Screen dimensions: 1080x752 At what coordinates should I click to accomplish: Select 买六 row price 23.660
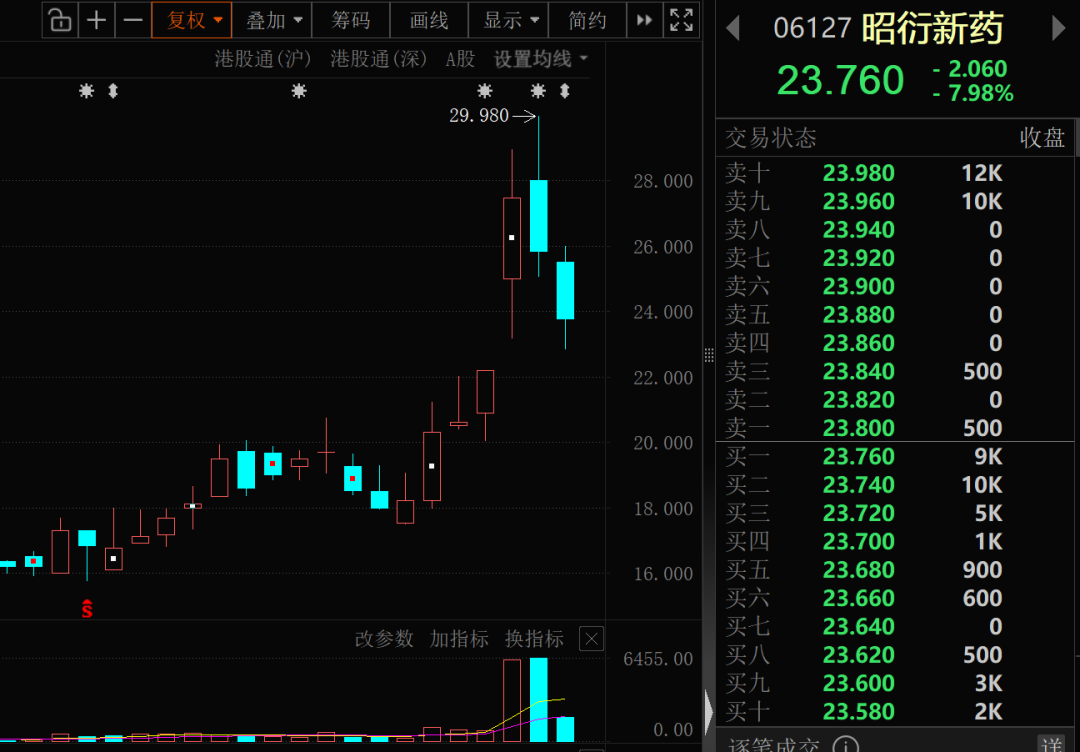[859, 598]
